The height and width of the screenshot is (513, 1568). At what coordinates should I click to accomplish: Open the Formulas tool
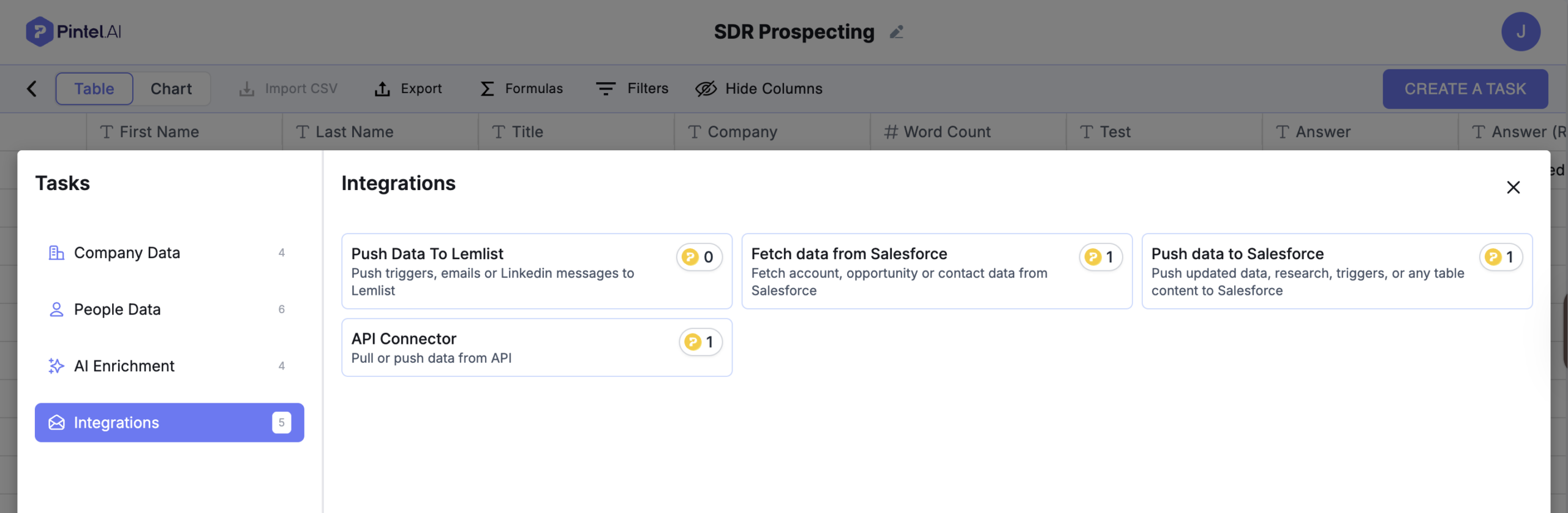tap(521, 89)
